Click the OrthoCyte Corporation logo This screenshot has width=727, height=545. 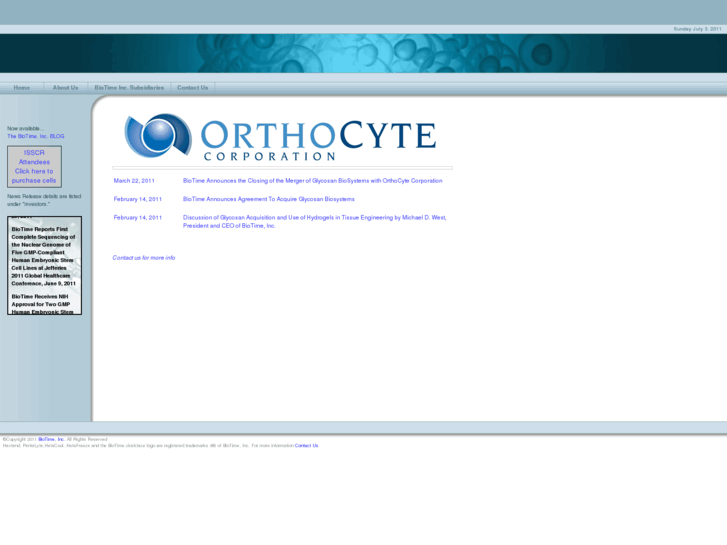click(x=281, y=137)
